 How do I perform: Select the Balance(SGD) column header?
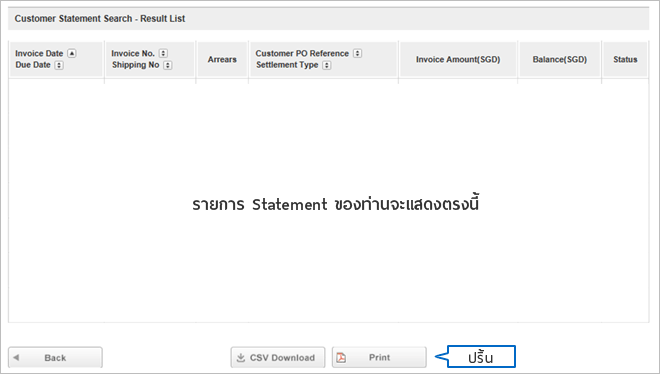pos(559,59)
